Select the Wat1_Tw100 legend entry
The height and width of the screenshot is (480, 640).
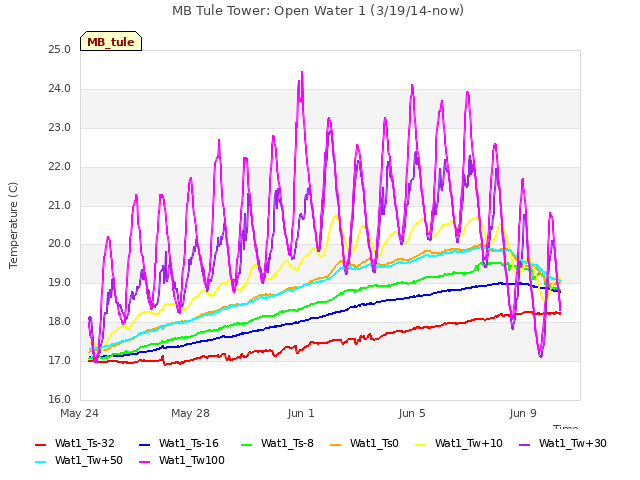click(182, 460)
